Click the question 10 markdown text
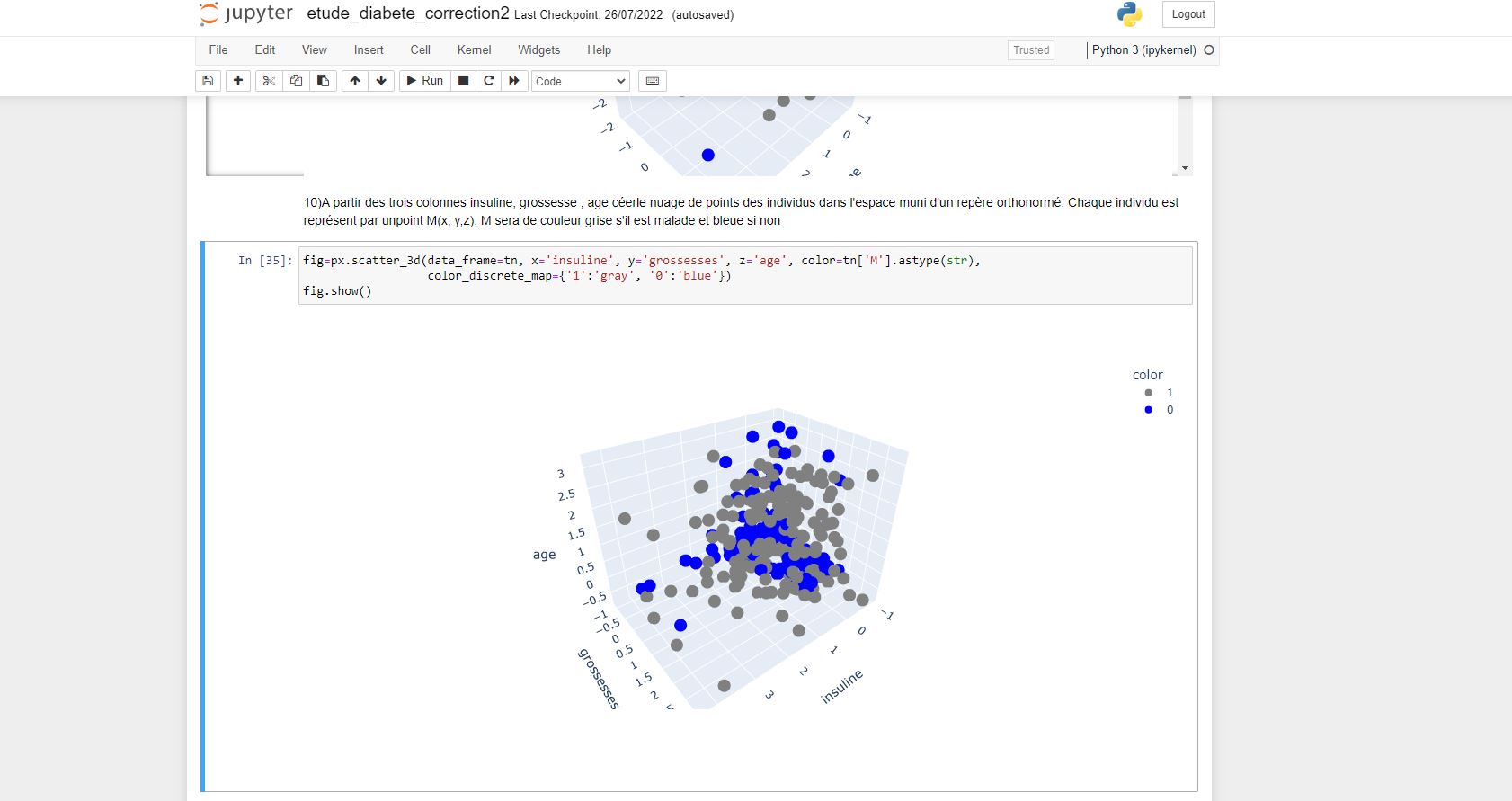1512x801 pixels. [x=741, y=211]
